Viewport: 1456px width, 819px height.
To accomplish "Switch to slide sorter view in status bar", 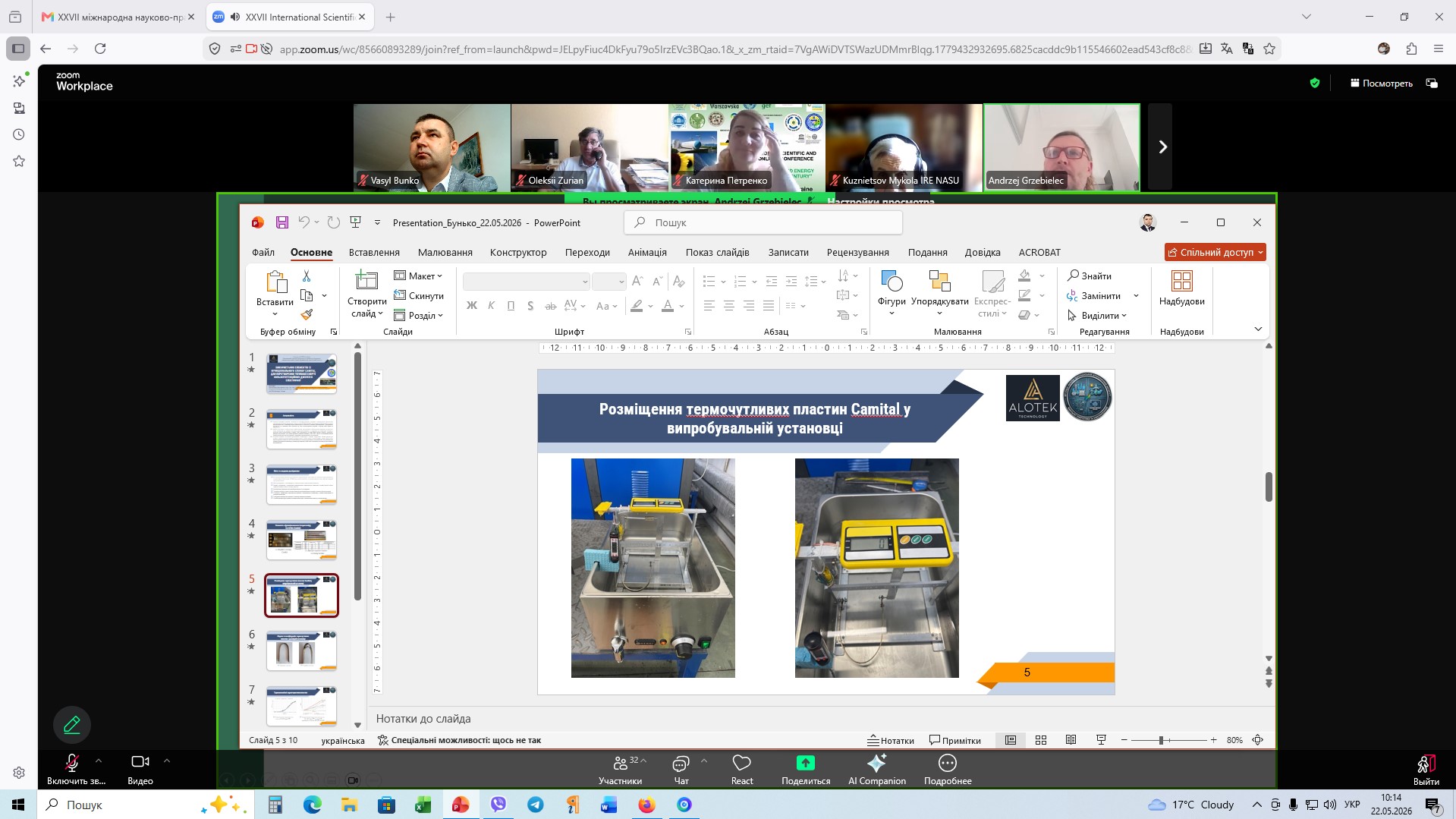I will [x=1041, y=740].
